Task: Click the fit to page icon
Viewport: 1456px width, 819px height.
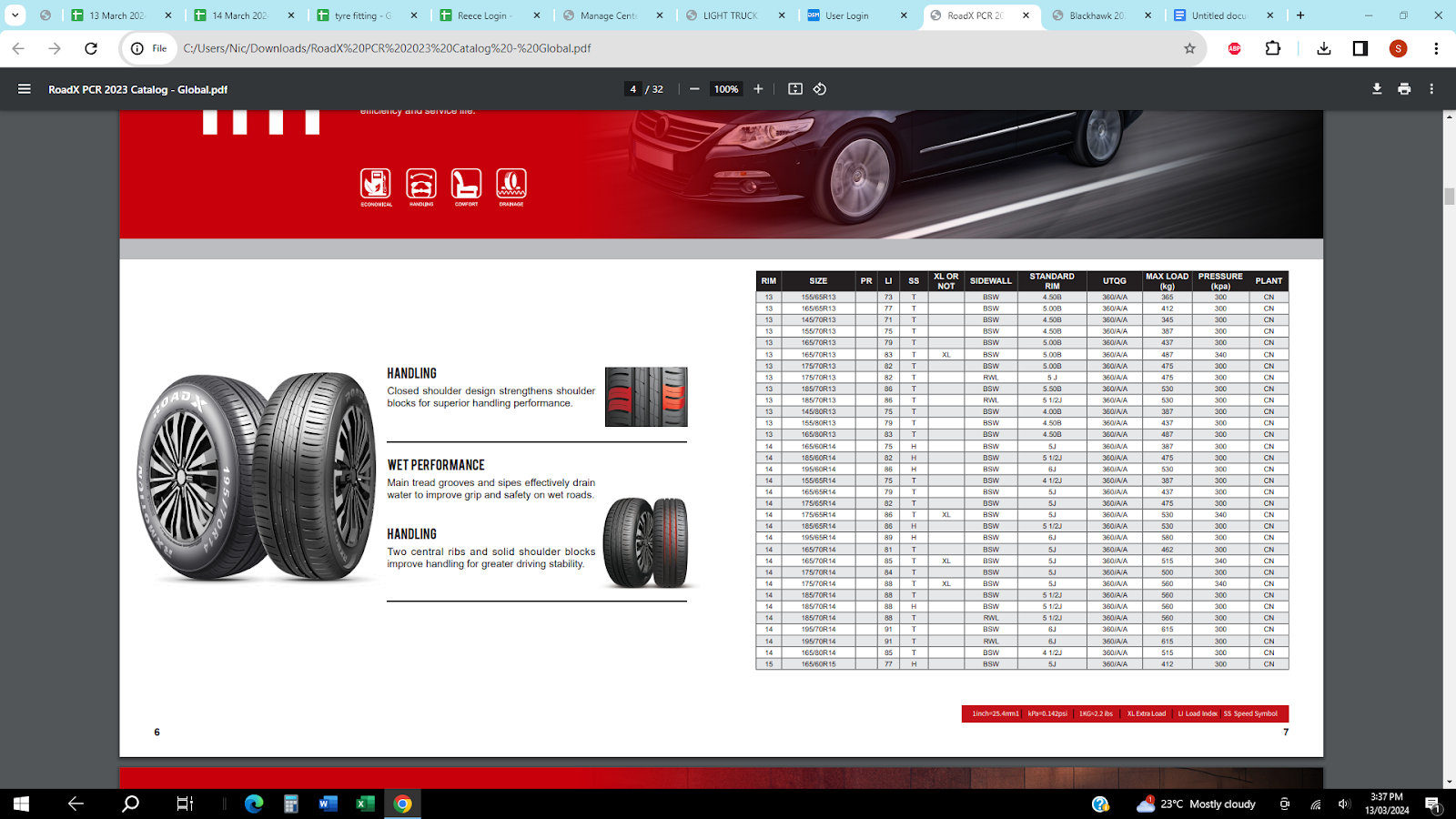Action: point(795,89)
